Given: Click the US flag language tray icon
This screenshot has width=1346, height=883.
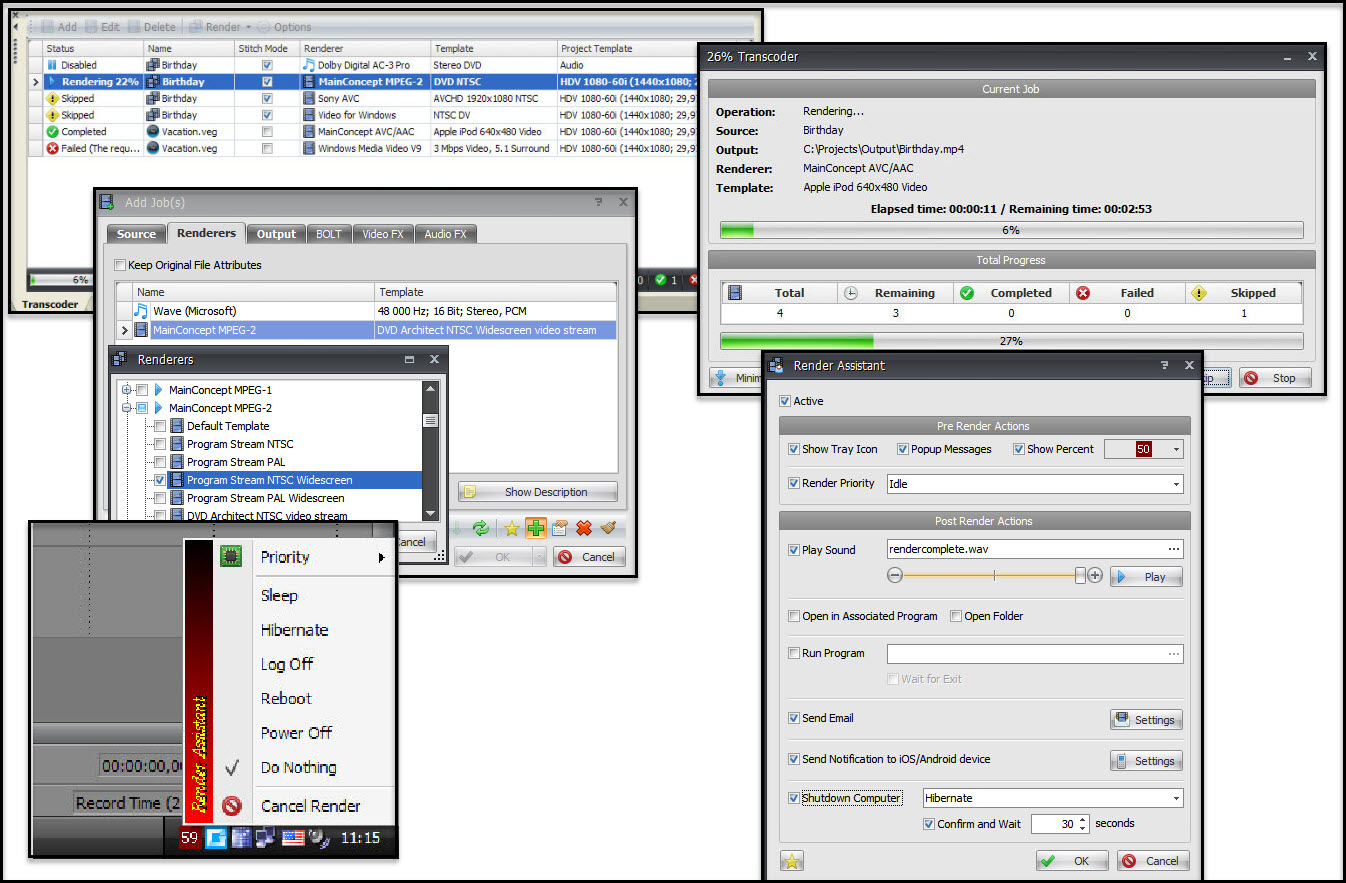Looking at the screenshot, I should [293, 838].
